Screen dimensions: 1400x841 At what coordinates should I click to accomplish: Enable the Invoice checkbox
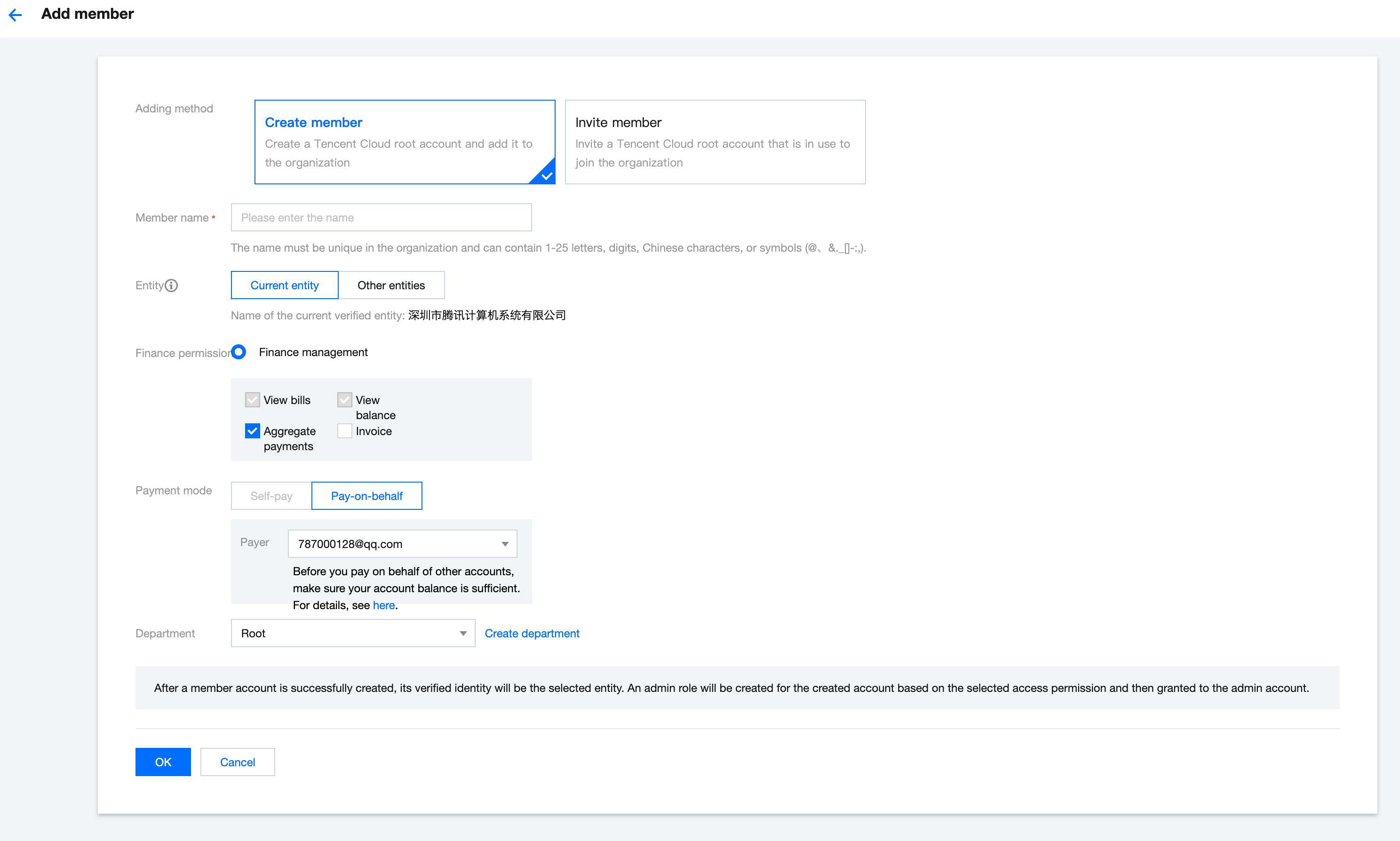coord(345,431)
